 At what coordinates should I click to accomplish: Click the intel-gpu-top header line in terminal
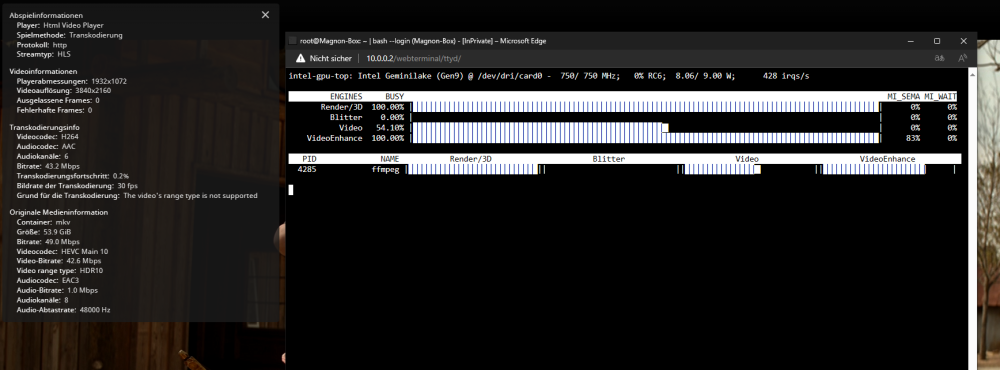pyautogui.click(x=548, y=76)
